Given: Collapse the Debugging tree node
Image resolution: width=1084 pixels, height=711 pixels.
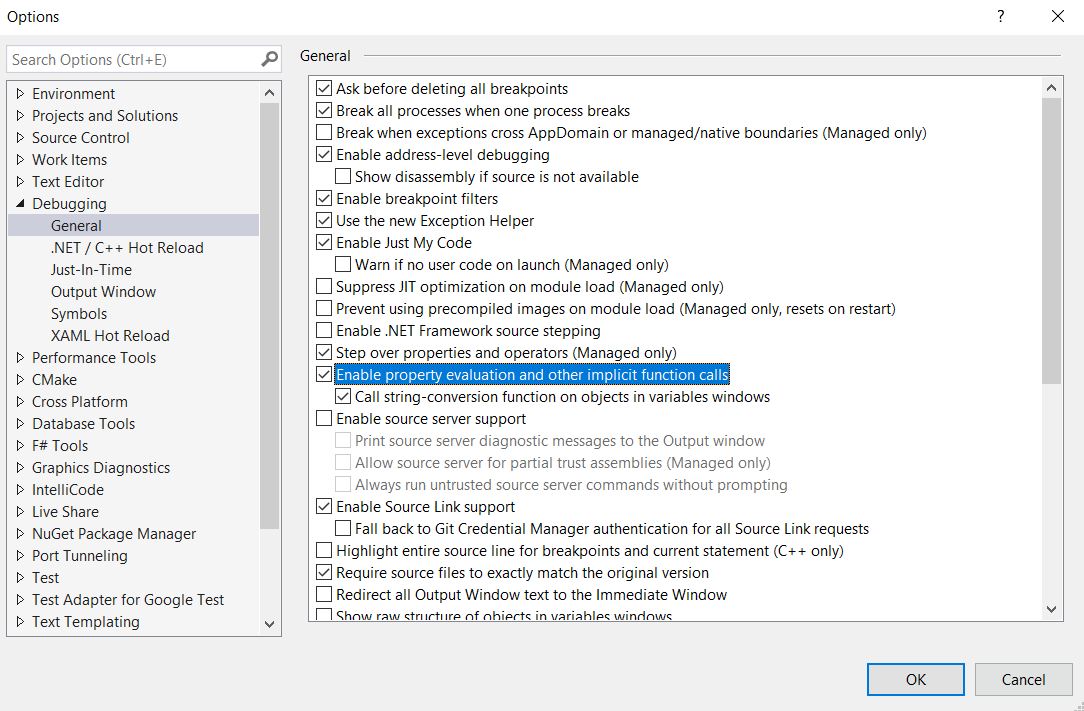Looking at the screenshot, I should (20, 204).
